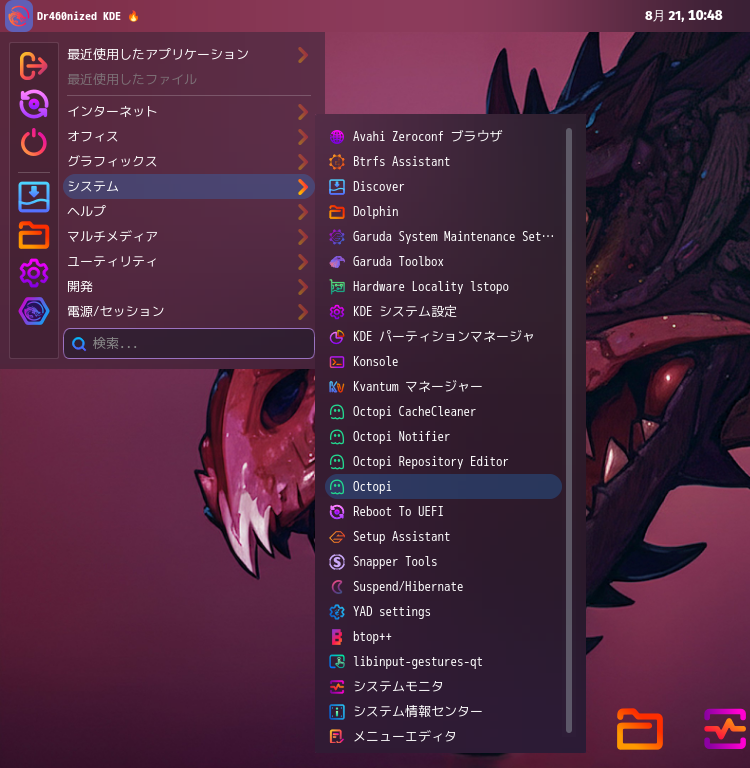Click the Discover icon in the submenu
The width and height of the screenshot is (750, 768).
337,187
